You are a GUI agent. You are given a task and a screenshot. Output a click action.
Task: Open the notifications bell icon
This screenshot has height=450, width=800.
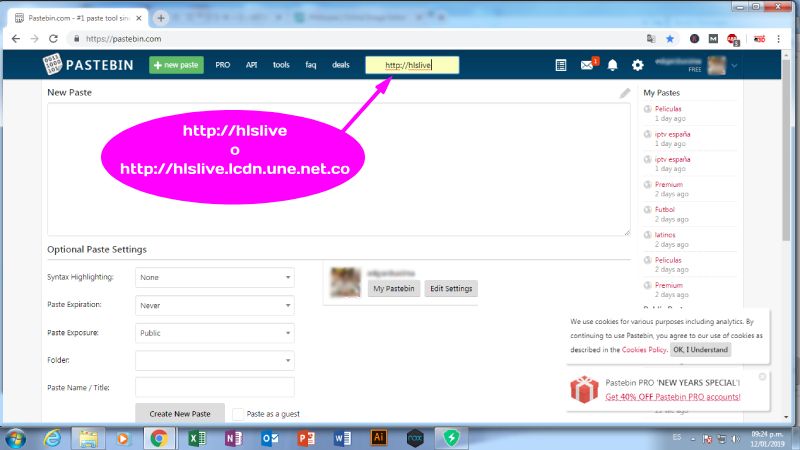tap(612, 65)
